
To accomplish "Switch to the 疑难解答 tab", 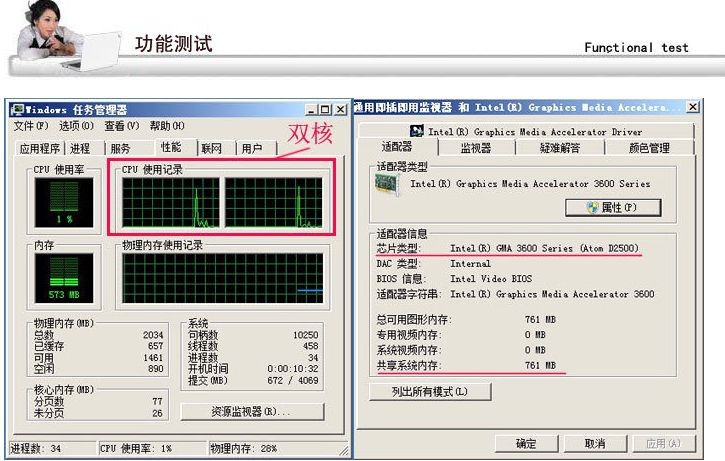I will [560, 148].
